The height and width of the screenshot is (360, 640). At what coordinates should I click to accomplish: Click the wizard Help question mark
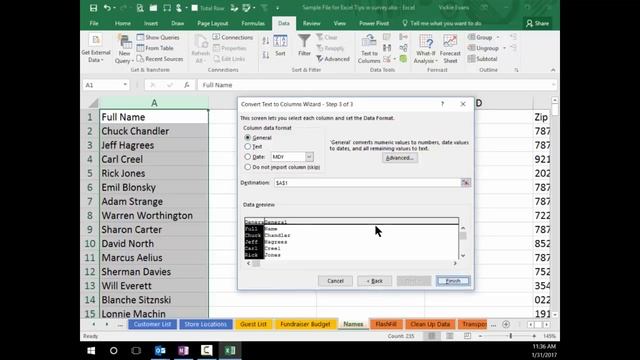pyautogui.click(x=442, y=104)
